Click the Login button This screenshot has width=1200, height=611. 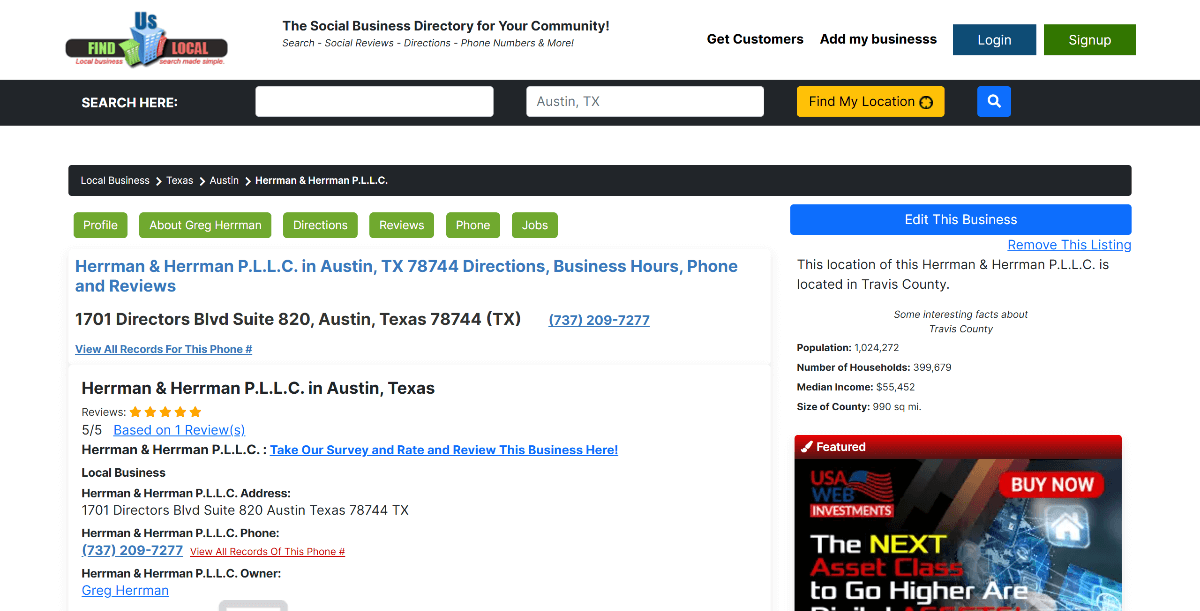994,40
